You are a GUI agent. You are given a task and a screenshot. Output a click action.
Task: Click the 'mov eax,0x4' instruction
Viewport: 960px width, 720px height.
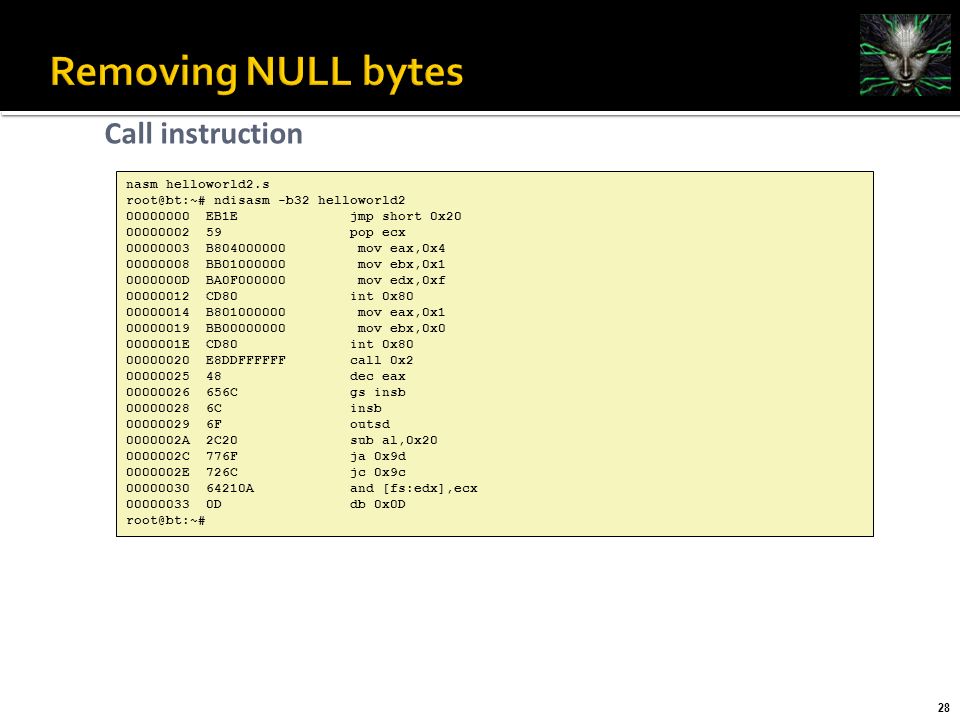(401, 249)
